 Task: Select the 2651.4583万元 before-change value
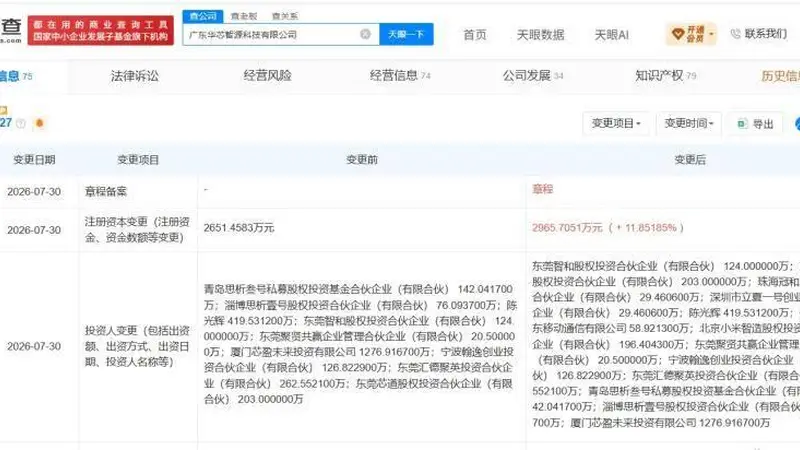point(239,228)
